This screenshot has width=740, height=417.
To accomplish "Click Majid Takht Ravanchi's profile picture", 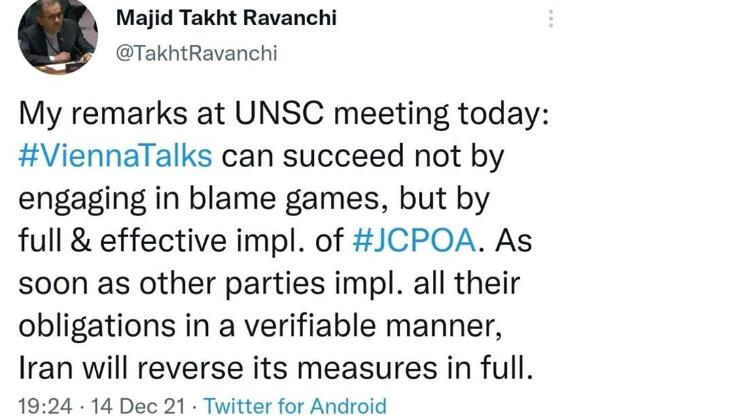I will pos(57,36).
